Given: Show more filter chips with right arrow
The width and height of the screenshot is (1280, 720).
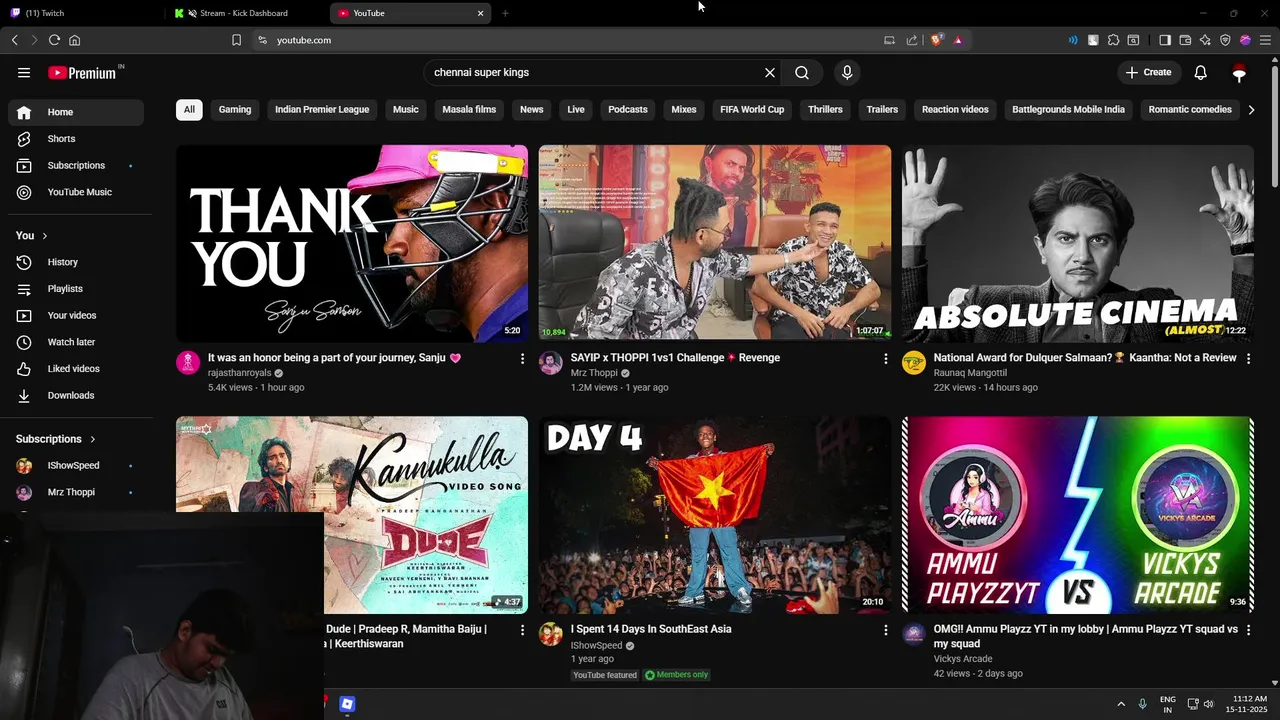Looking at the screenshot, I should (1251, 110).
